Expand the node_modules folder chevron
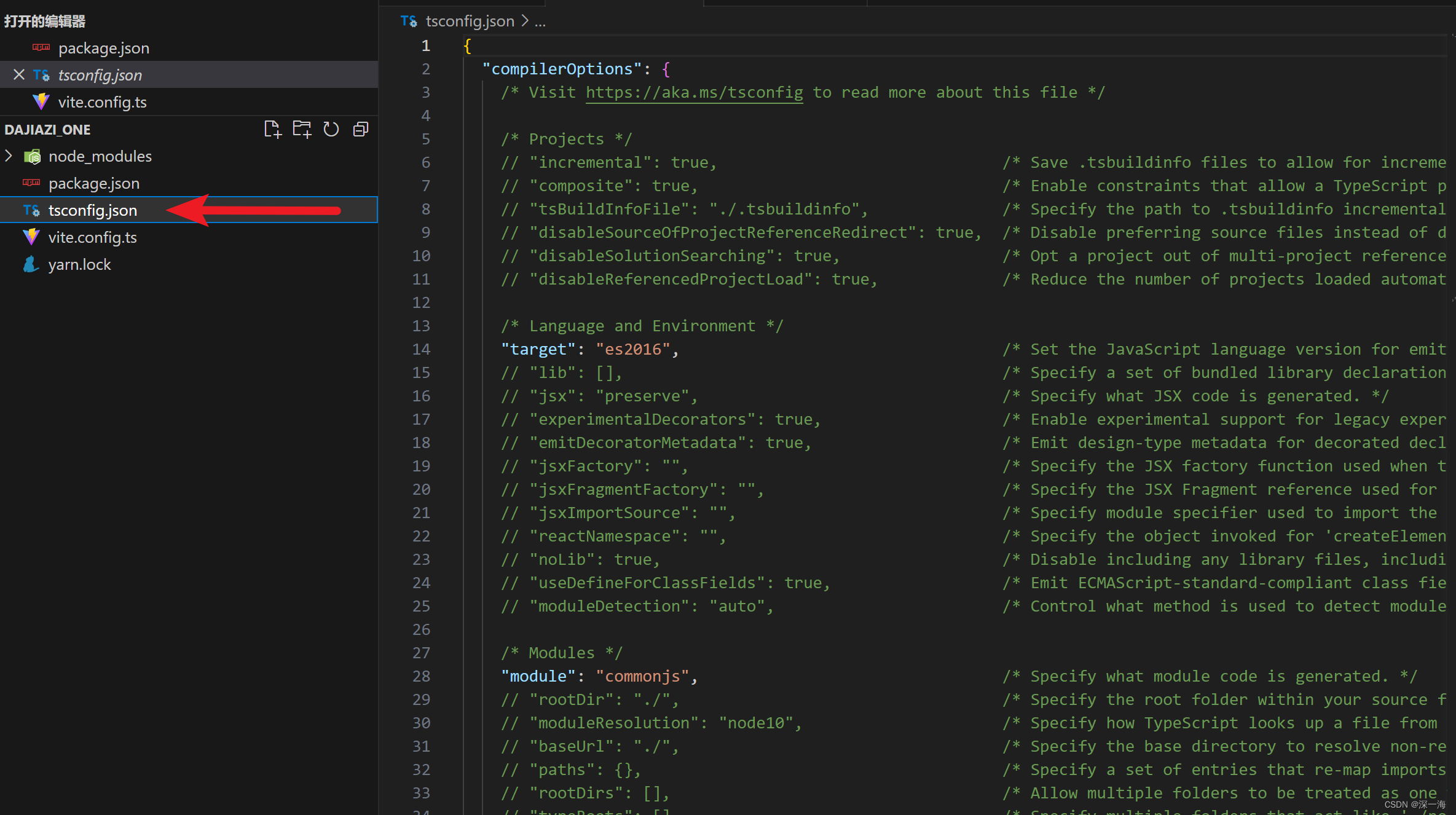 coord(9,156)
